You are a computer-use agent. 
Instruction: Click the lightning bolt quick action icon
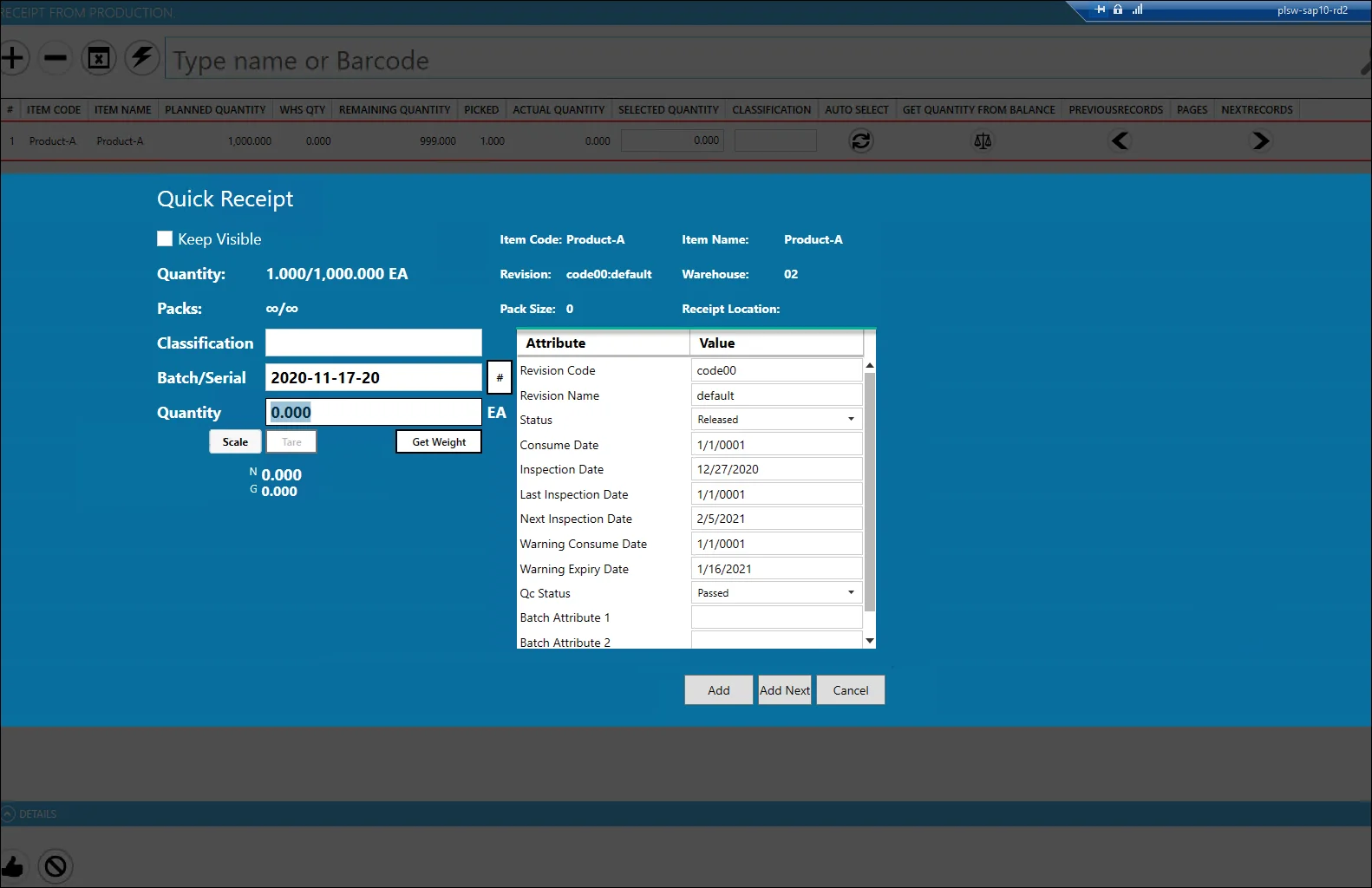141,58
